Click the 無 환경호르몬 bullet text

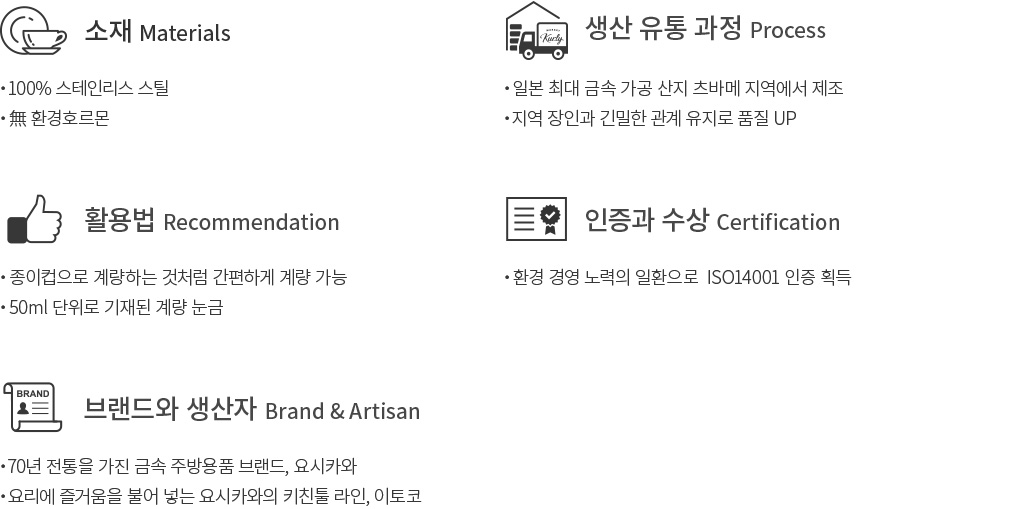pos(55,118)
